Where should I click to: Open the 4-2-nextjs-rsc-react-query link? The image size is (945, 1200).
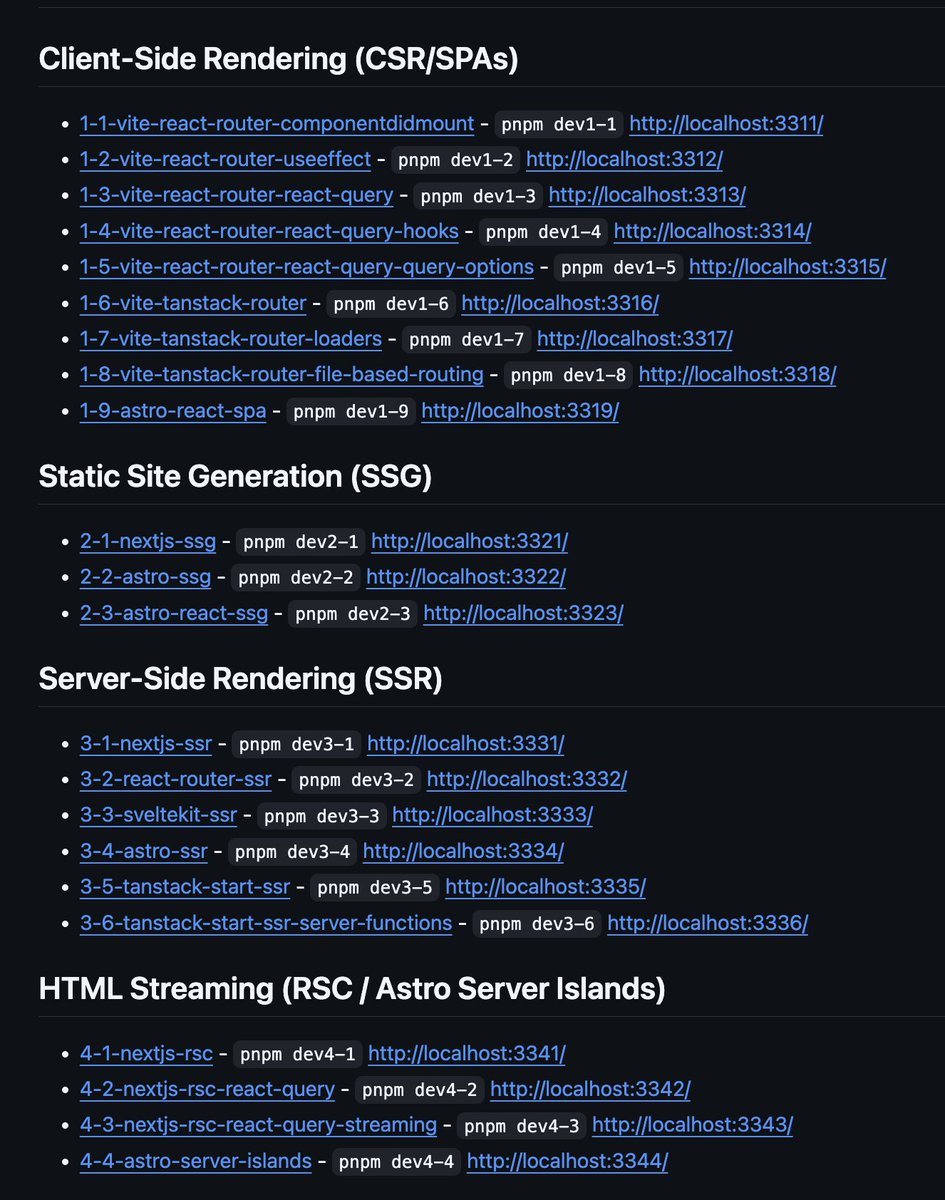coord(208,1090)
